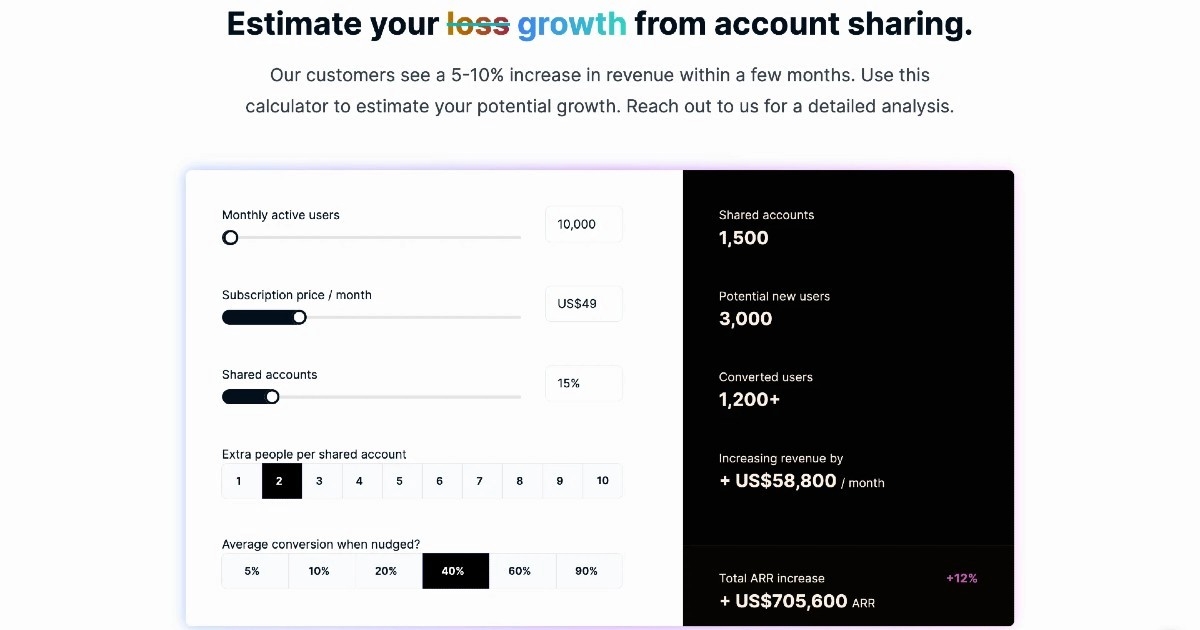
Task: Set average conversion to 10%
Action: (x=319, y=571)
